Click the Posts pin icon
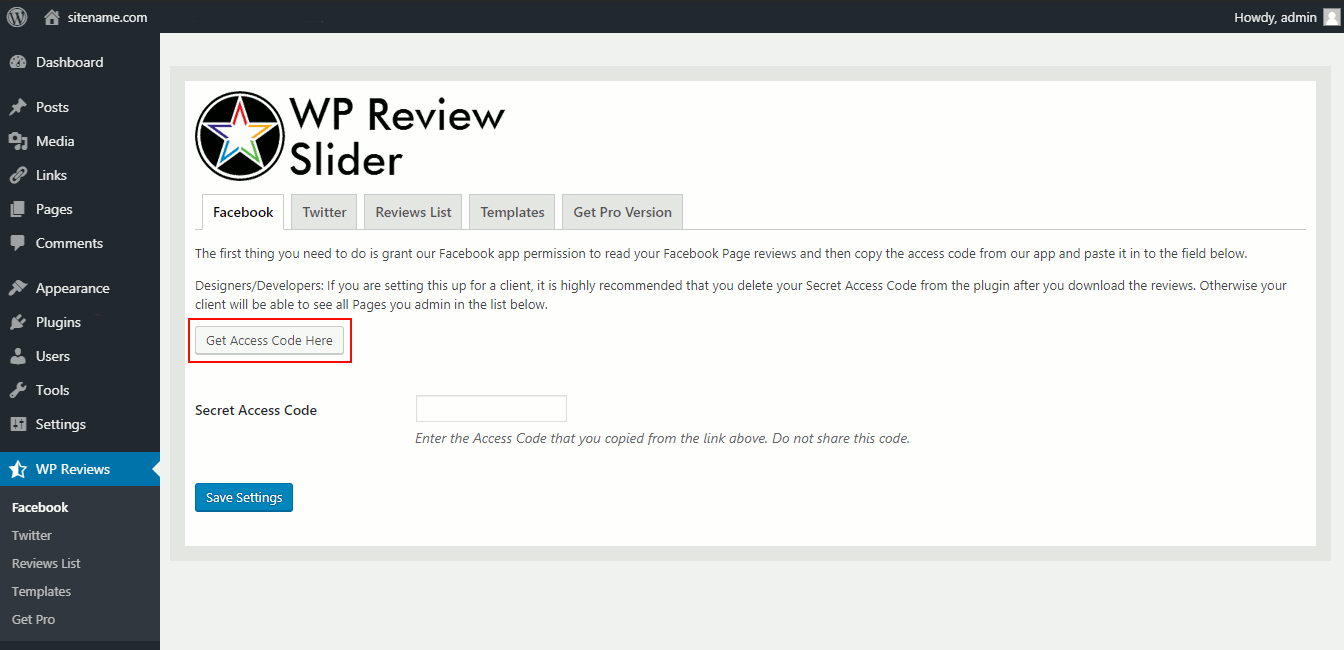Image resolution: width=1344 pixels, height=650 pixels. (x=18, y=107)
